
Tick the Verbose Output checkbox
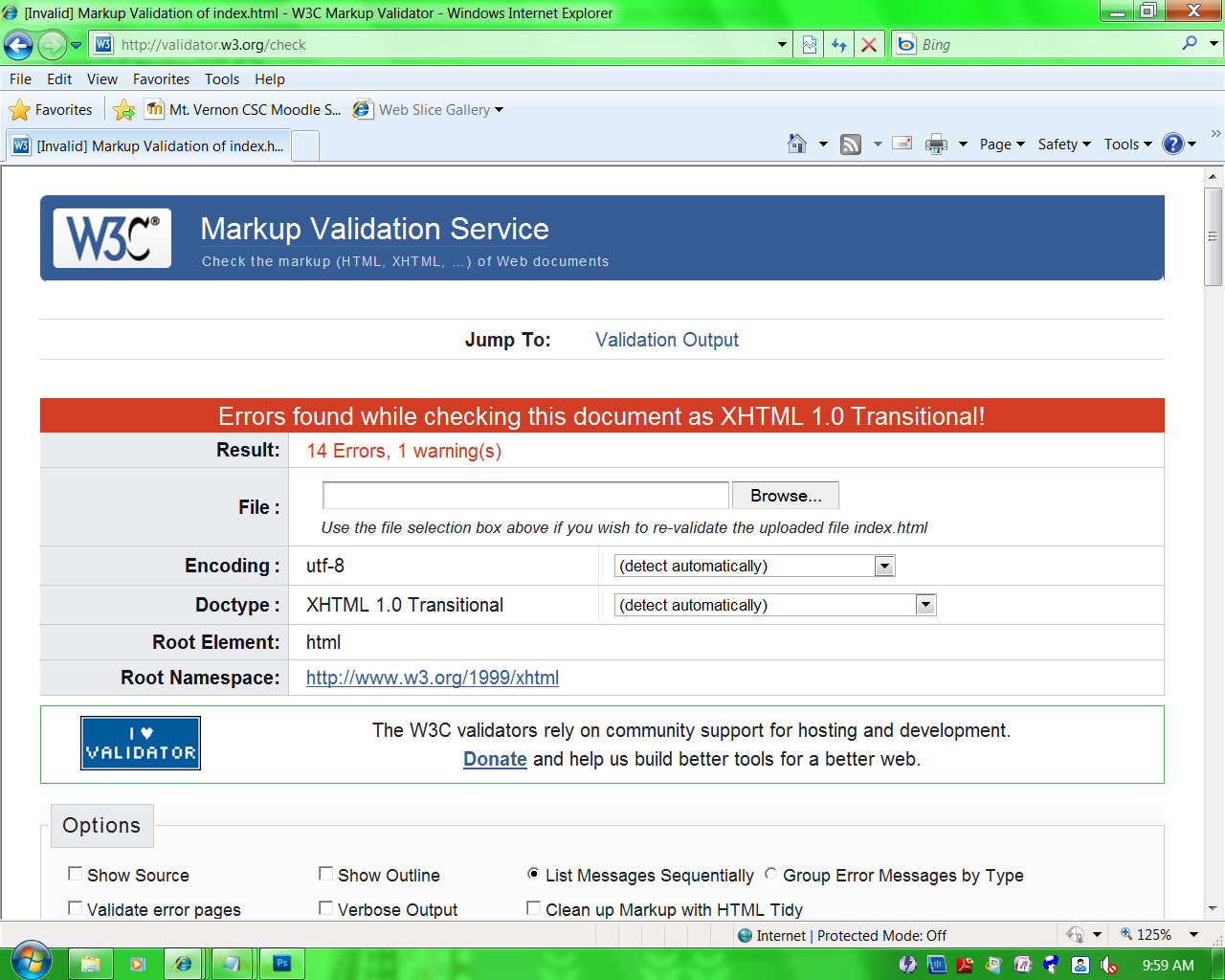(x=325, y=908)
